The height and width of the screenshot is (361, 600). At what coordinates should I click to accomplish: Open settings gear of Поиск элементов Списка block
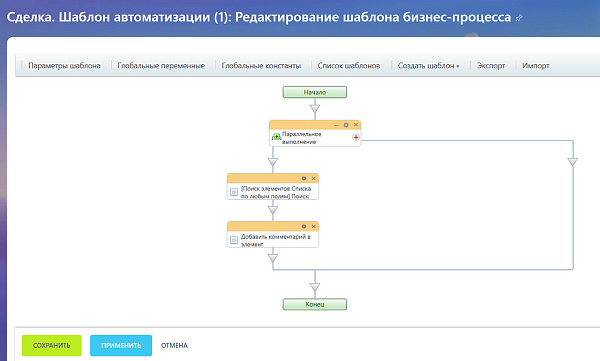304,178
